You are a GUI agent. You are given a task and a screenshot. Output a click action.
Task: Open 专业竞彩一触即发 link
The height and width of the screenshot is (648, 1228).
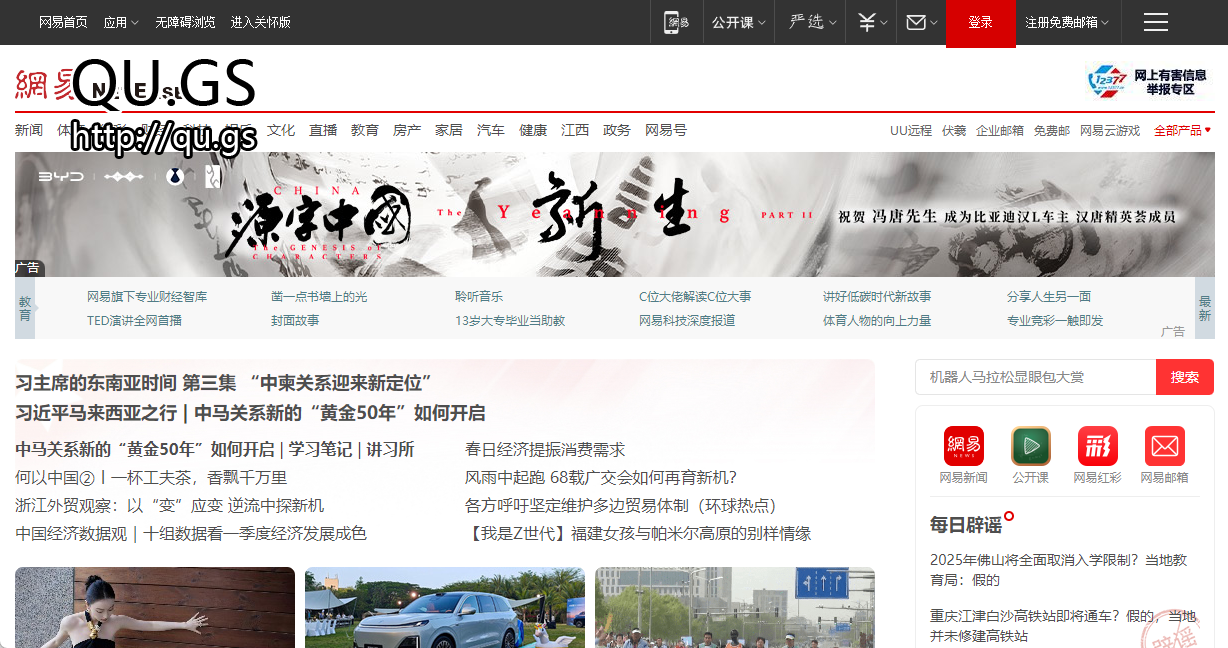coord(1055,321)
